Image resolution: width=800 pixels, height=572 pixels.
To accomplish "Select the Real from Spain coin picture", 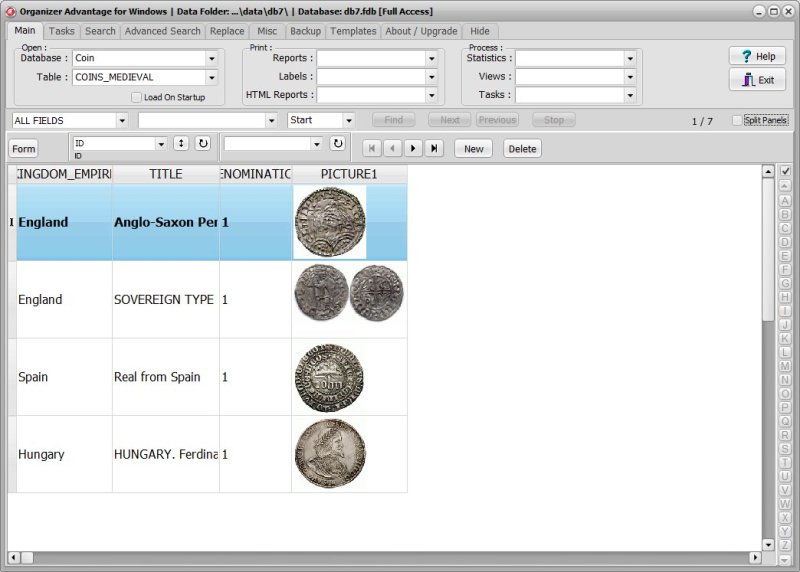I will click(330, 377).
